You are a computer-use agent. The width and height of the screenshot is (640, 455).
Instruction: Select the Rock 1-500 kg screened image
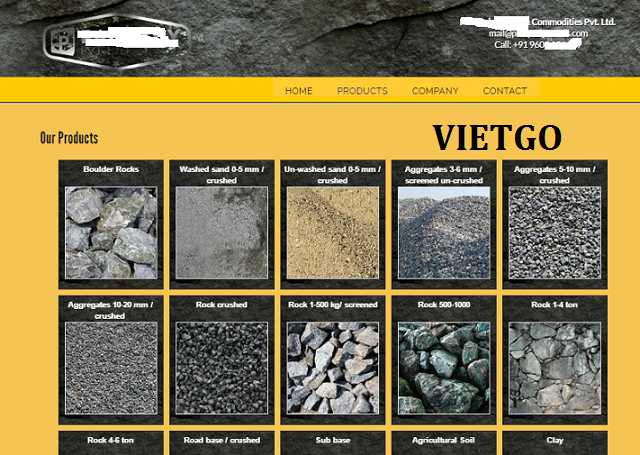tap(333, 368)
